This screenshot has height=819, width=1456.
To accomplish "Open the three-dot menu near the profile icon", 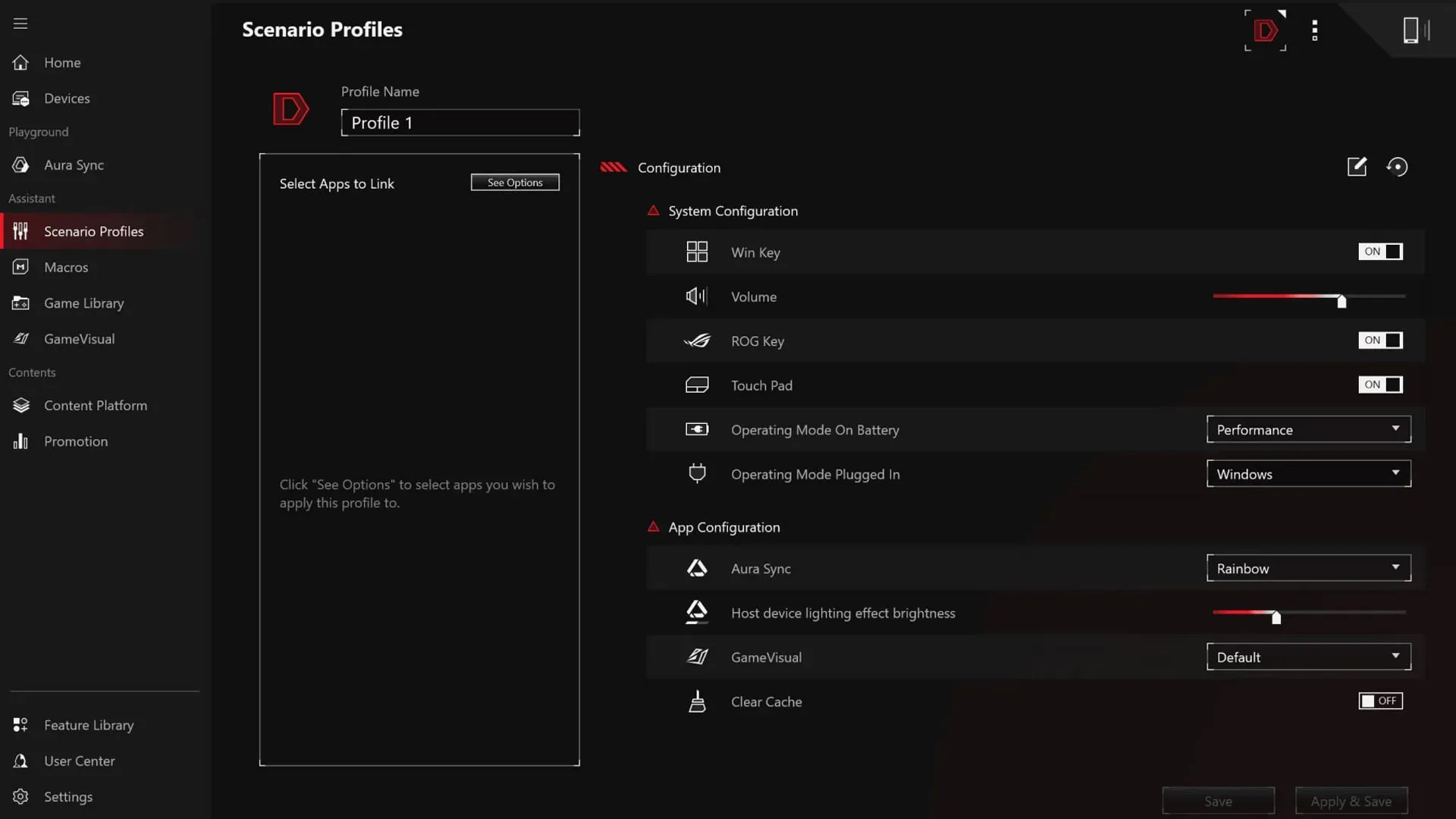I will 1315,30.
